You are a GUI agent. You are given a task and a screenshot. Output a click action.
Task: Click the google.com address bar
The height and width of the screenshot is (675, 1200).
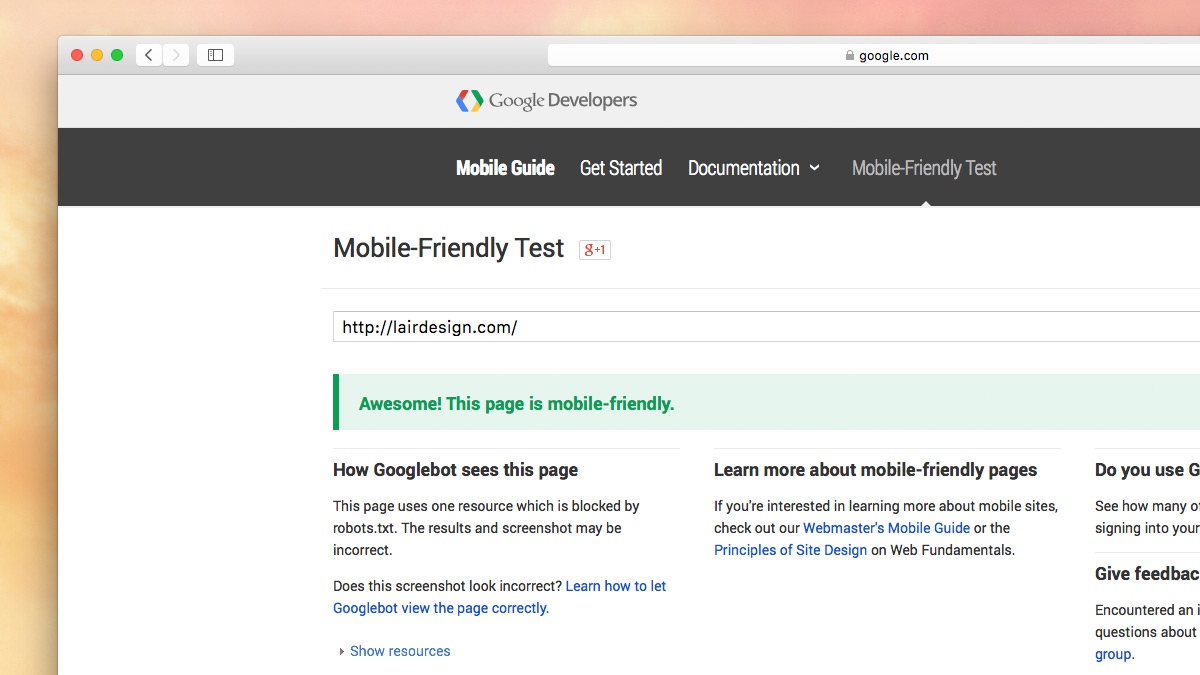pyautogui.click(x=874, y=55)
